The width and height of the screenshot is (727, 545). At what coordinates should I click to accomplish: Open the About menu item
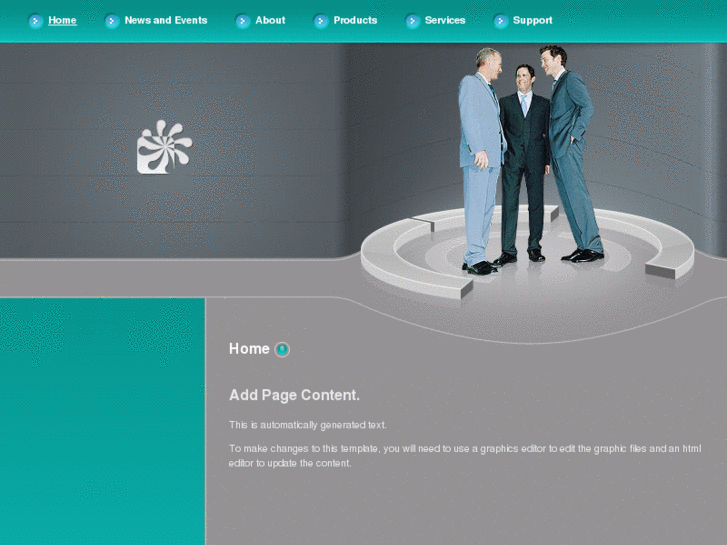tap(270, 20)
